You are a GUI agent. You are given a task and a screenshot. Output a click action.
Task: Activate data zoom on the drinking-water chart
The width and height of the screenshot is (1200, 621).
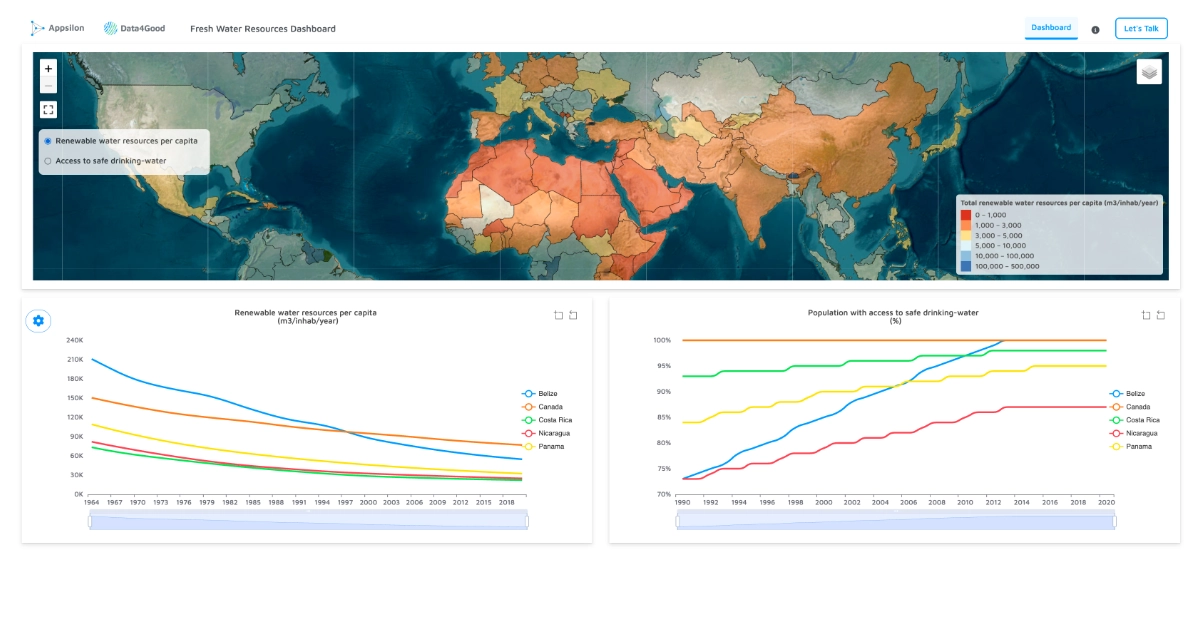click(1144, 315)
